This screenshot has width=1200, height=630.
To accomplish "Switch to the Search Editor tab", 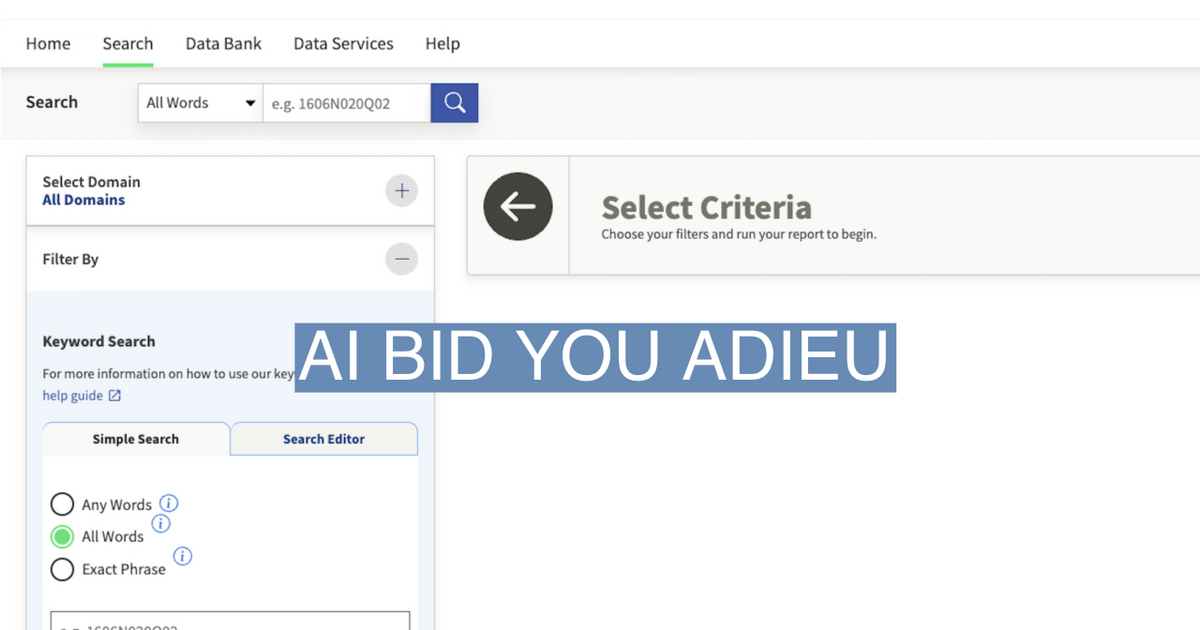I will (324, 439).
